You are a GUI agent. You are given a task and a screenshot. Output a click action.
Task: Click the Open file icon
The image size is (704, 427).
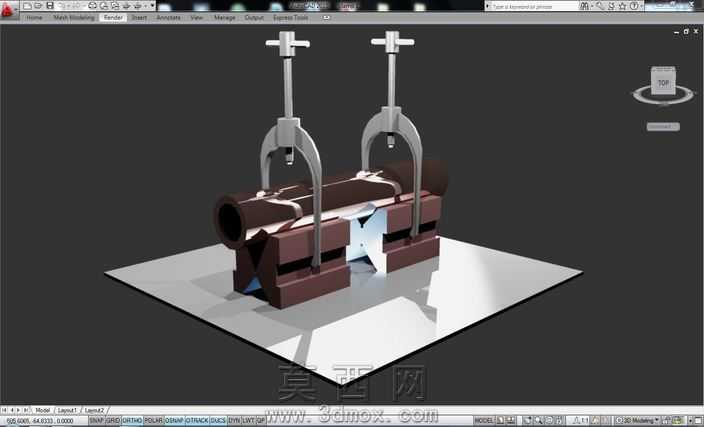[x=39, y=6]
